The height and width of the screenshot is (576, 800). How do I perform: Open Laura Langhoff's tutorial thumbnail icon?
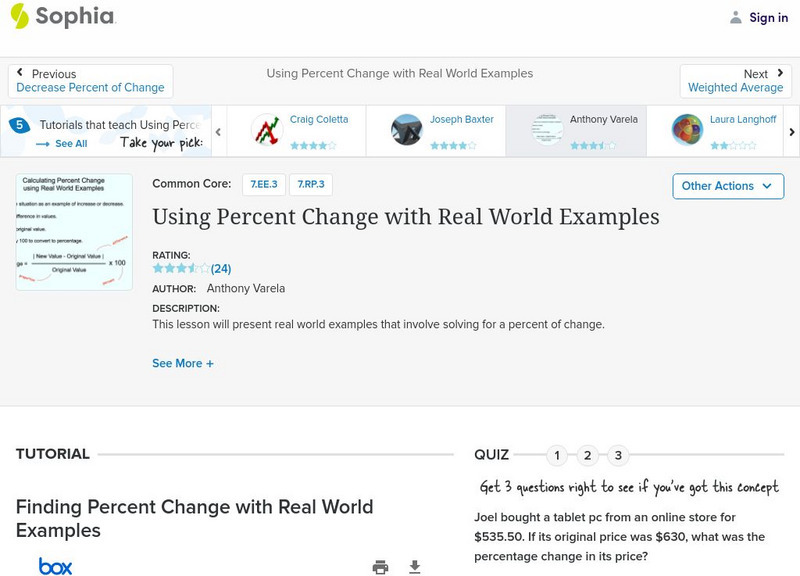(x=685, y=129)
